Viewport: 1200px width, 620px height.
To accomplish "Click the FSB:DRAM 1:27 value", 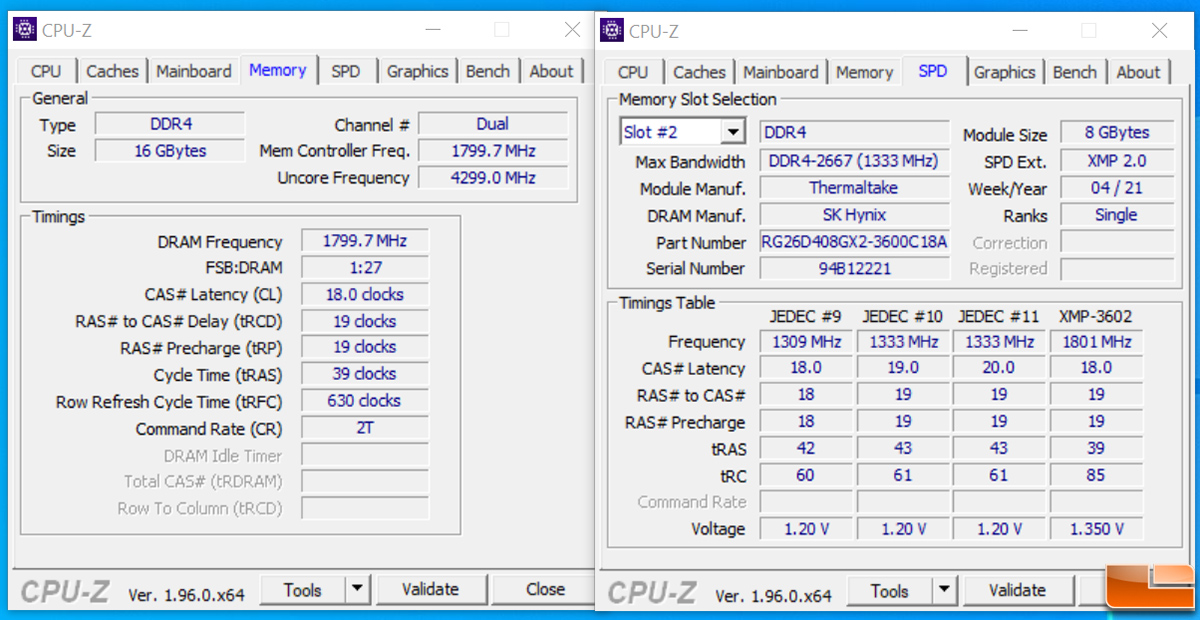I will (x=365, y=267).
